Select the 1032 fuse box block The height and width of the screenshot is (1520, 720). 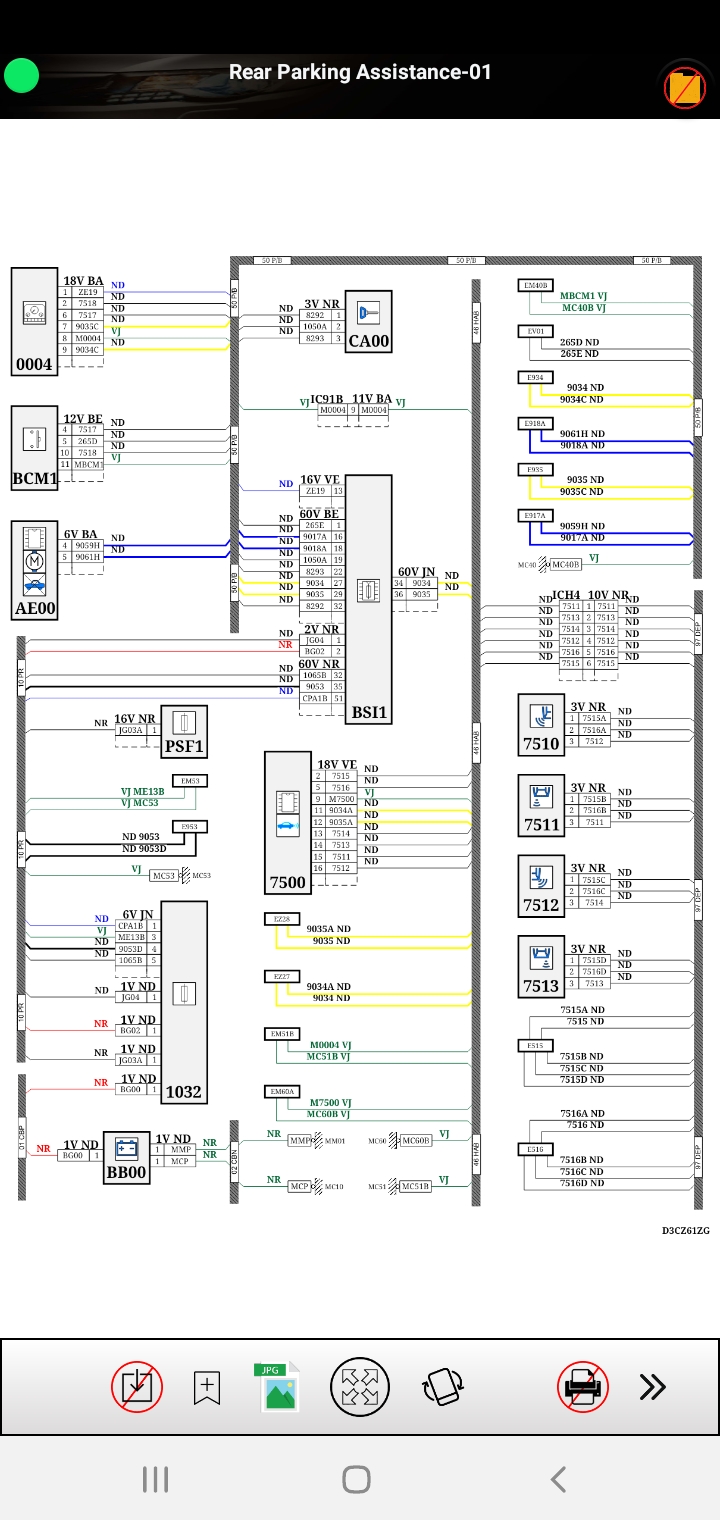click(184, 1002)
